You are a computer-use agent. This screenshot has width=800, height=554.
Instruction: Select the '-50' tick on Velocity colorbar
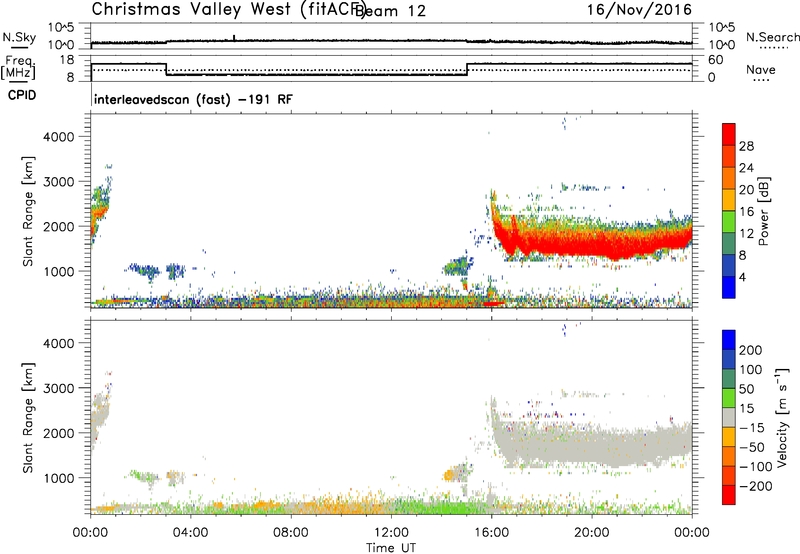[752, 447]
